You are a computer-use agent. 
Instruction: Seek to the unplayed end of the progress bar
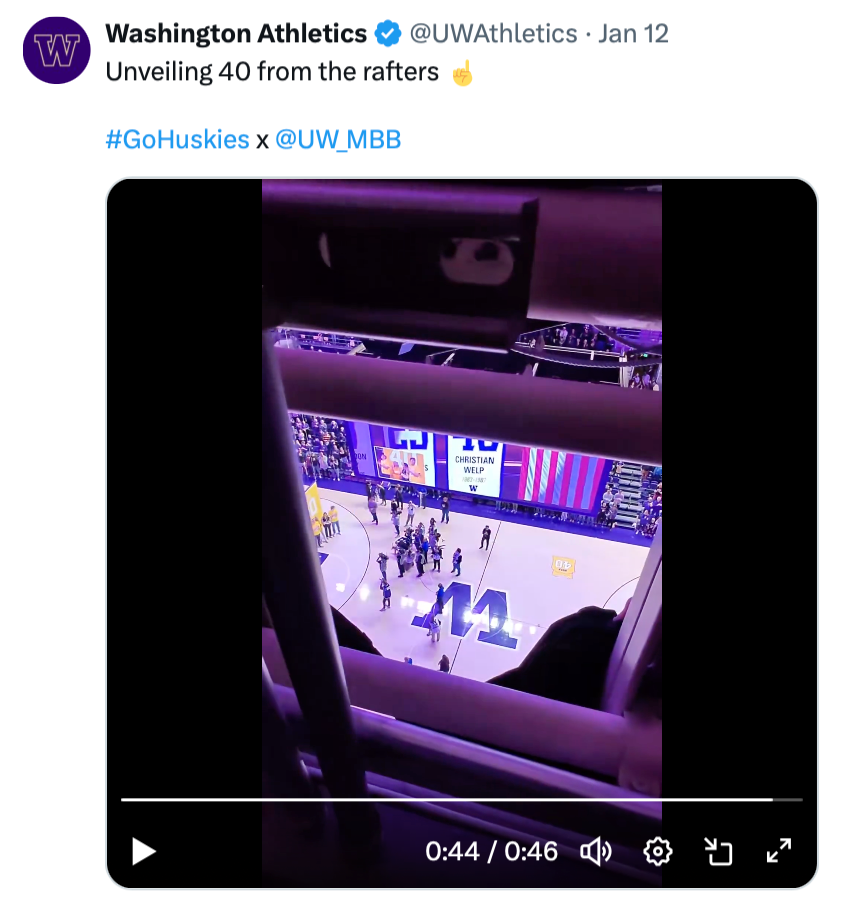tap(790, 800)
